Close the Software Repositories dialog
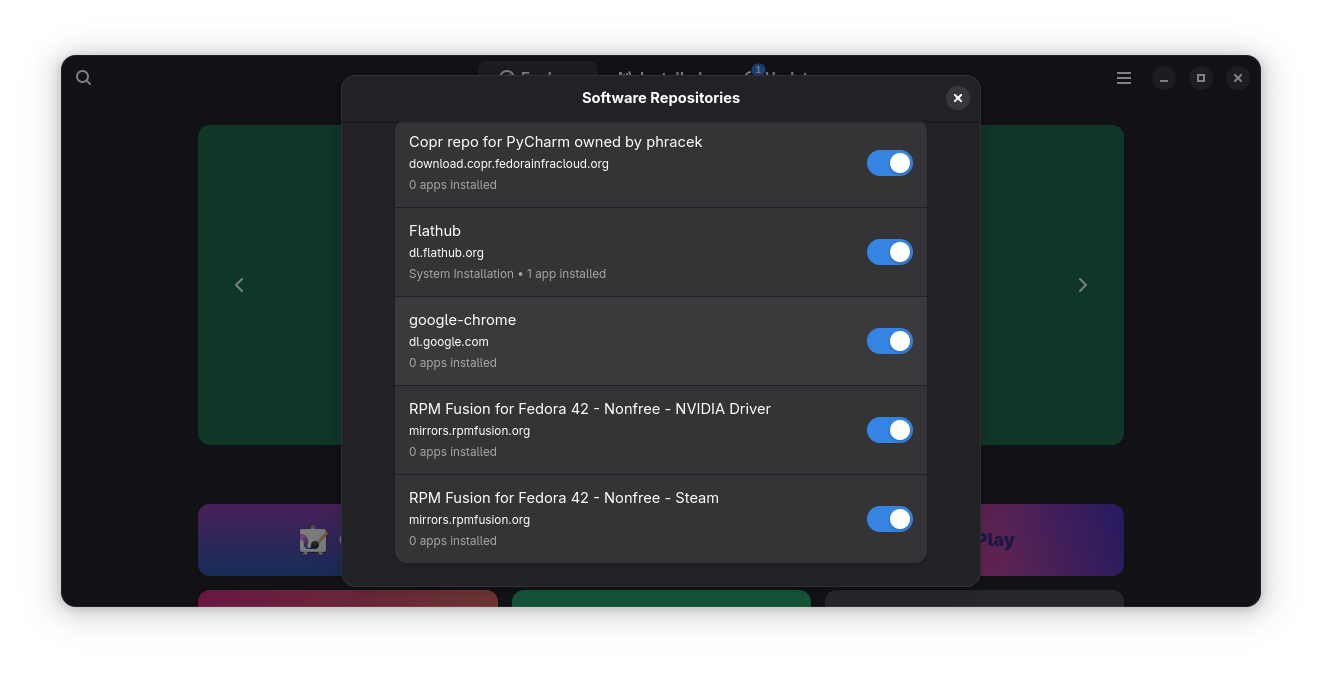This screenshot has width=1322, height=674. pyautogui.click(x=957, y=98)
